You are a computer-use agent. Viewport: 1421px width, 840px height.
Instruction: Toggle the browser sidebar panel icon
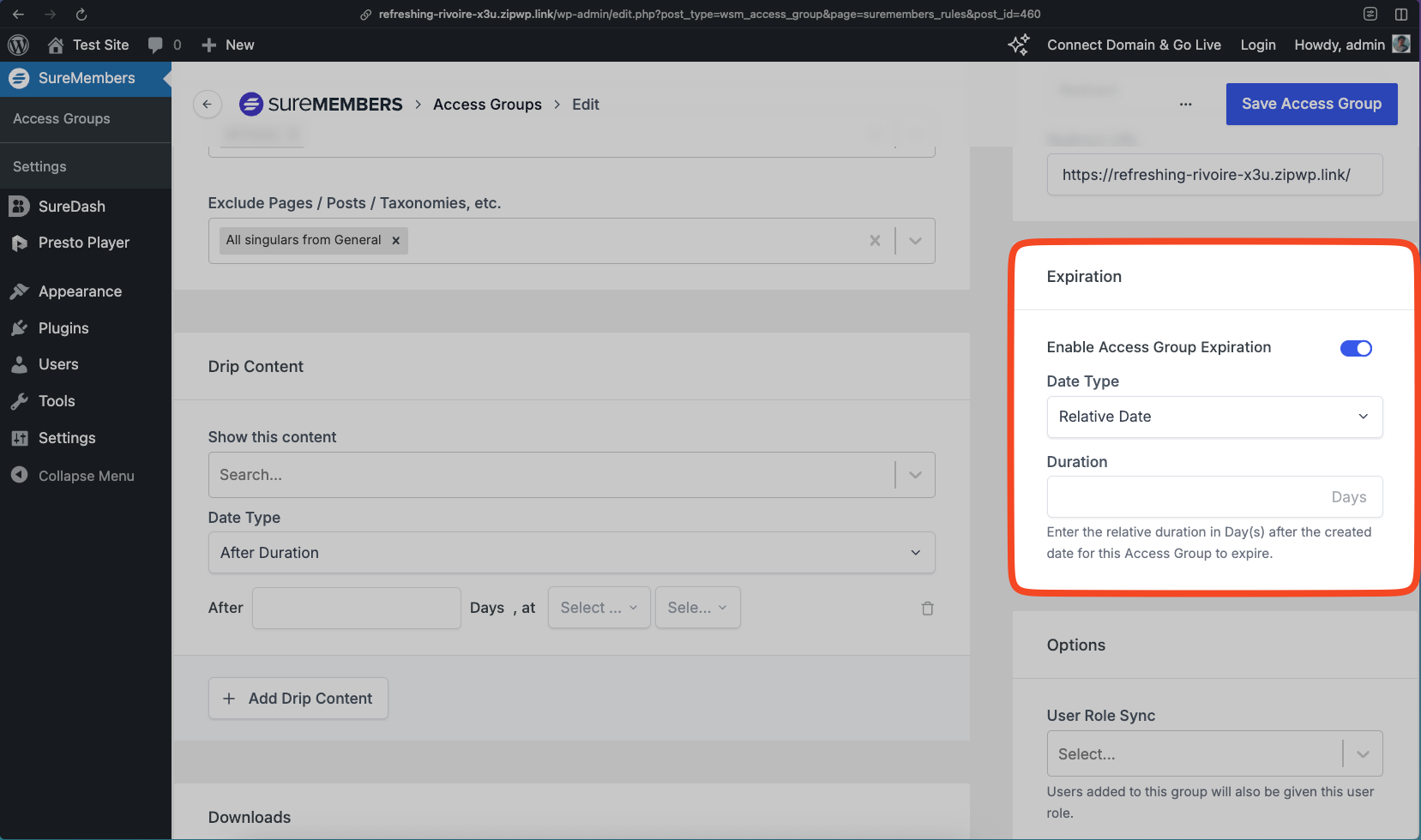1401,15
